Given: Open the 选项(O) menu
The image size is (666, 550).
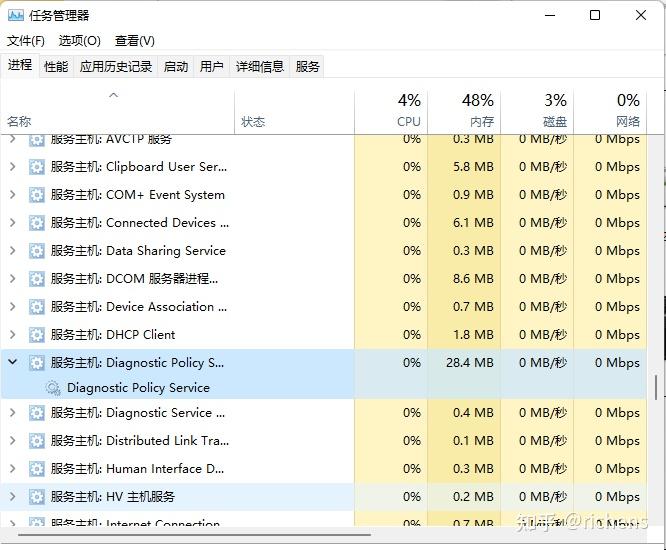Looking at the screenshot, I should (79, 41).
